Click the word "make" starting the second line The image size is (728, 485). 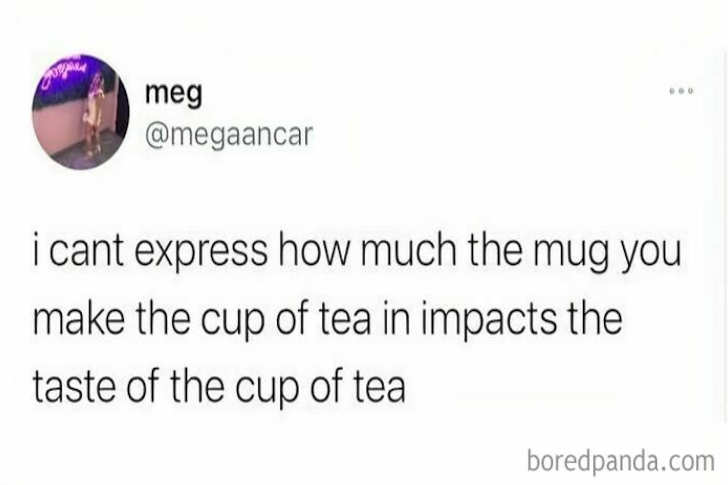[79, 318]
